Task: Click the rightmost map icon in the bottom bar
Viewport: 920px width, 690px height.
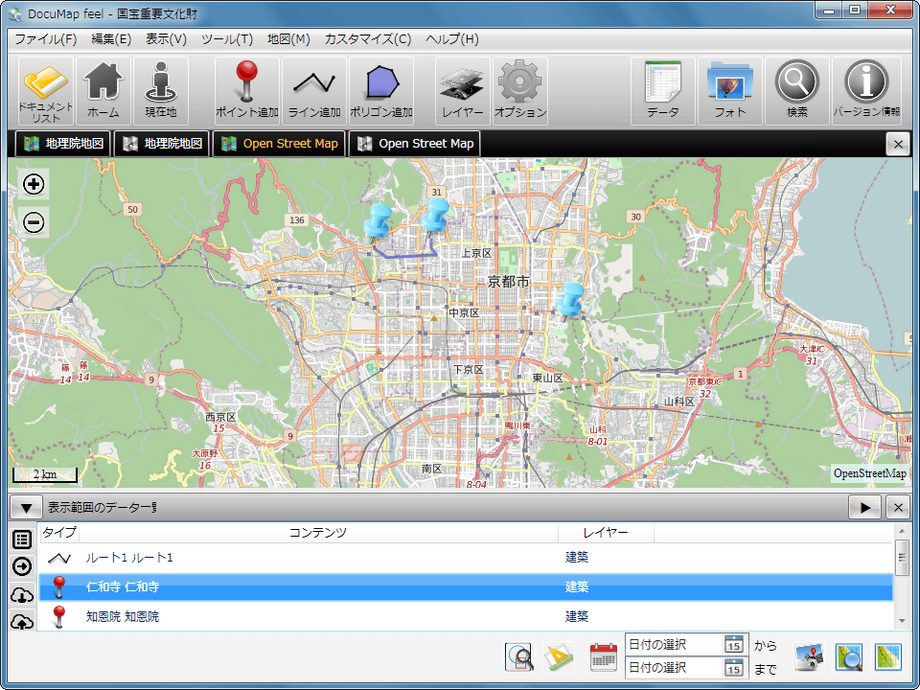Action: tap(888, 657)
